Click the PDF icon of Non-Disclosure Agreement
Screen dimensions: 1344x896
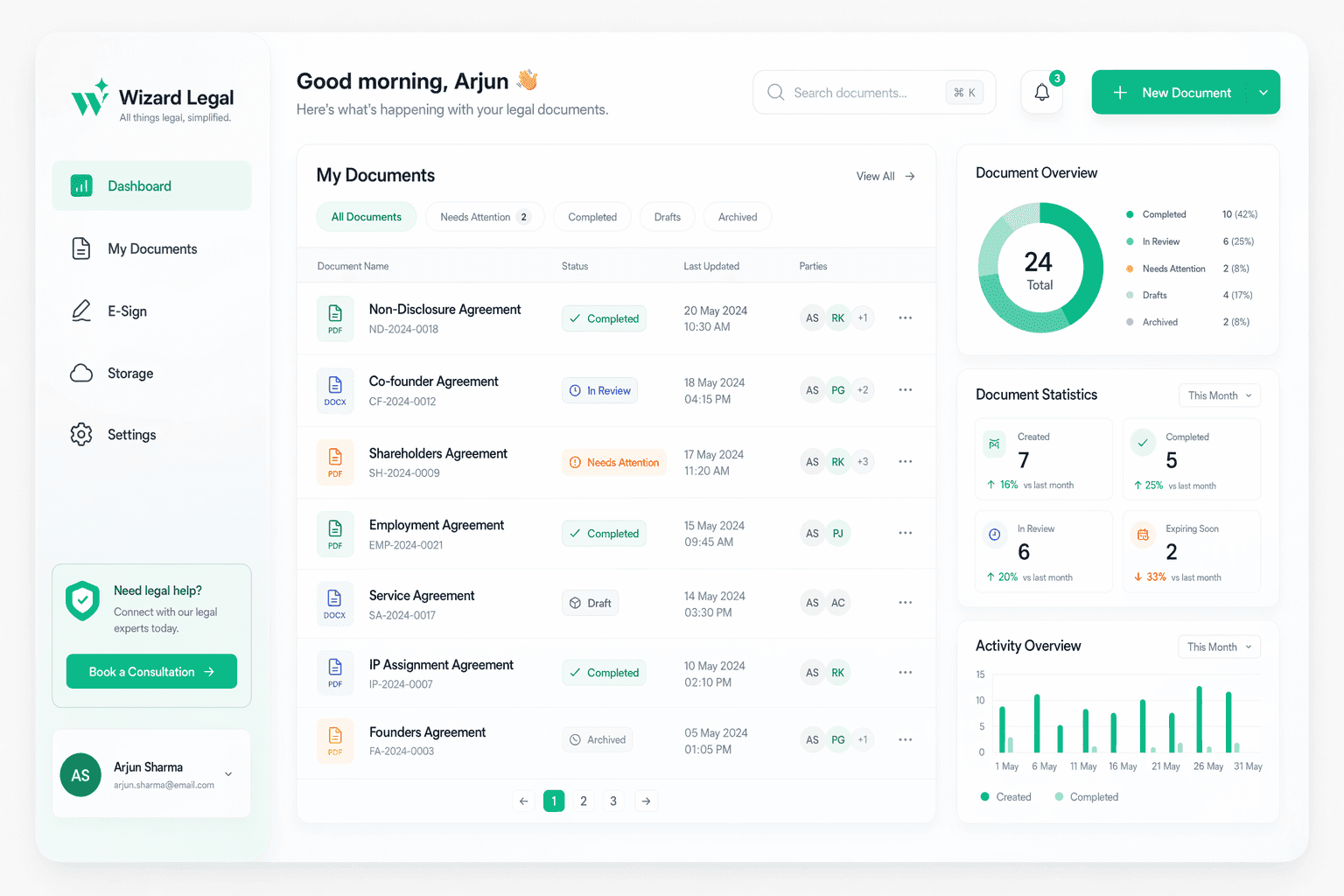(x=335, y=318)
